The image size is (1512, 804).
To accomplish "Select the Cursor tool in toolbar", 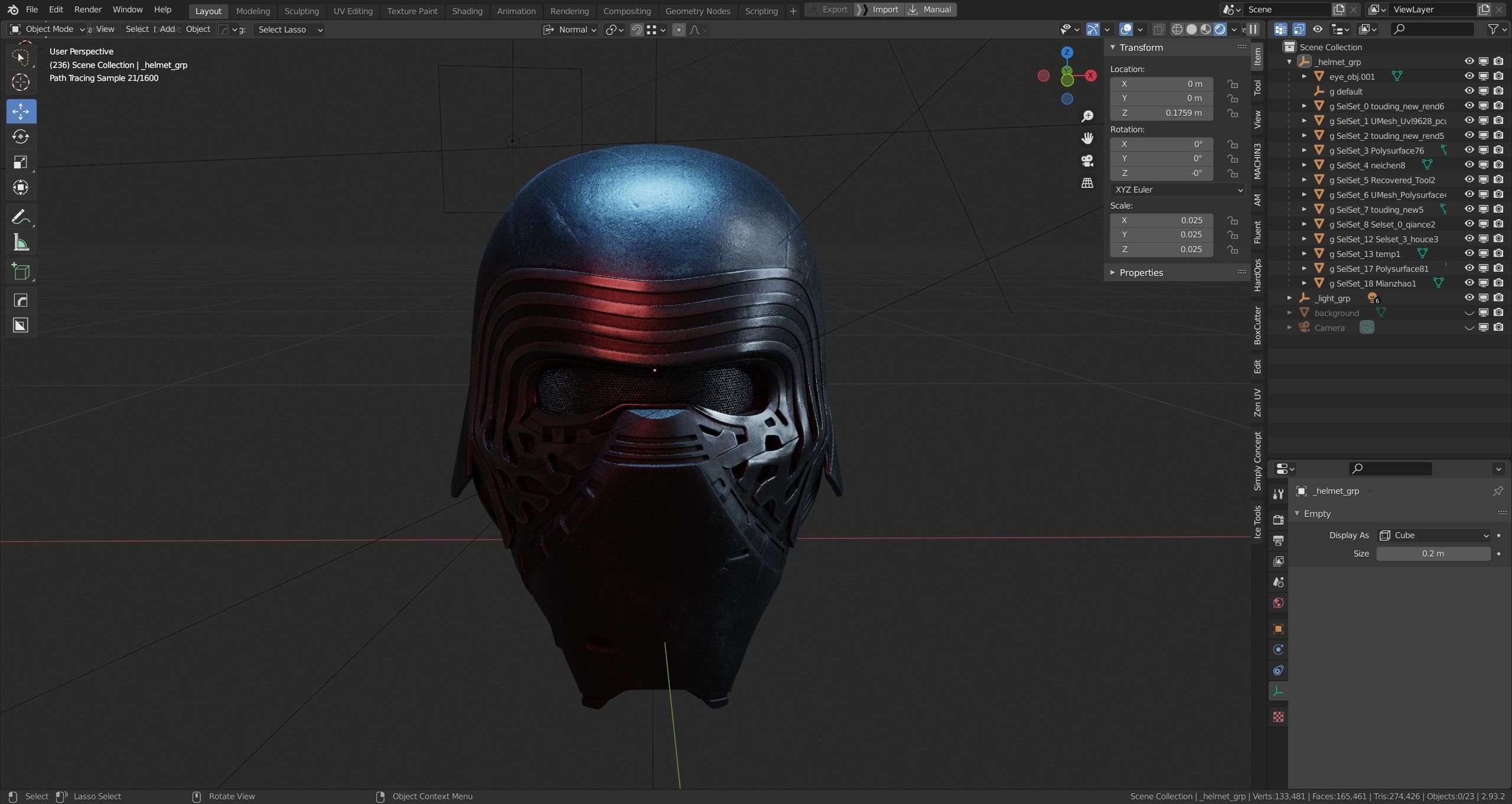I will point(21,83).
